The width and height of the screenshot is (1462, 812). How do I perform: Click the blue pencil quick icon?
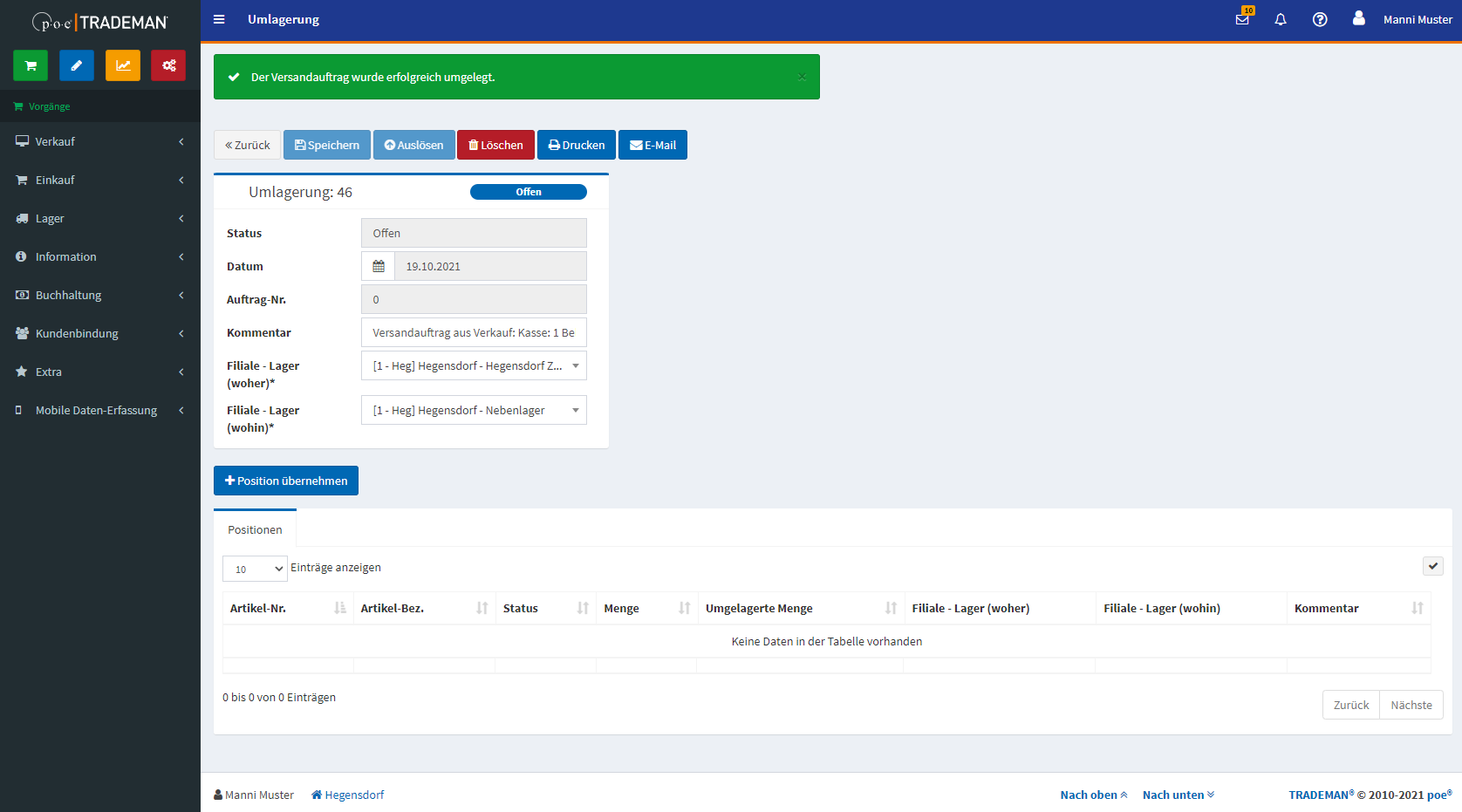point(77,65)
